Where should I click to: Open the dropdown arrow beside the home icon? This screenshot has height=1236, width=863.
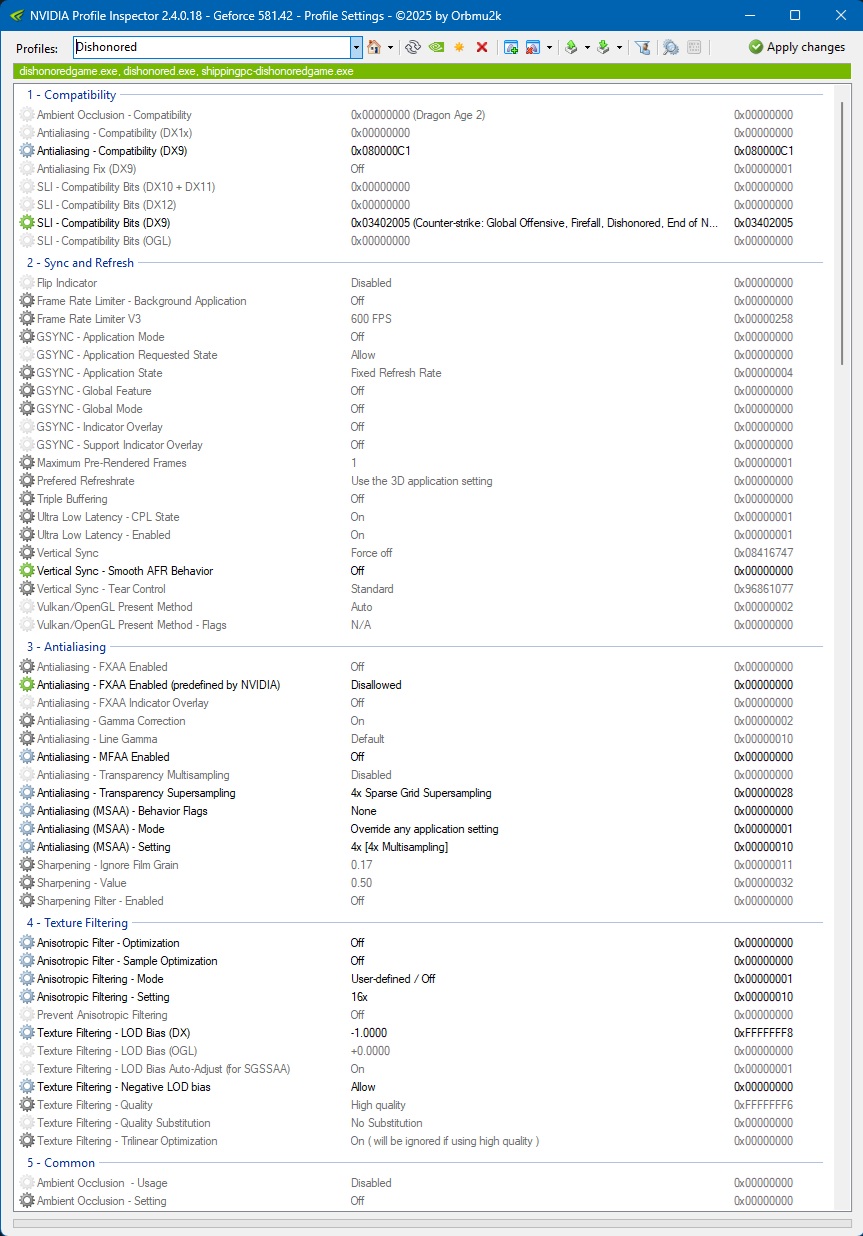(390, 47)
